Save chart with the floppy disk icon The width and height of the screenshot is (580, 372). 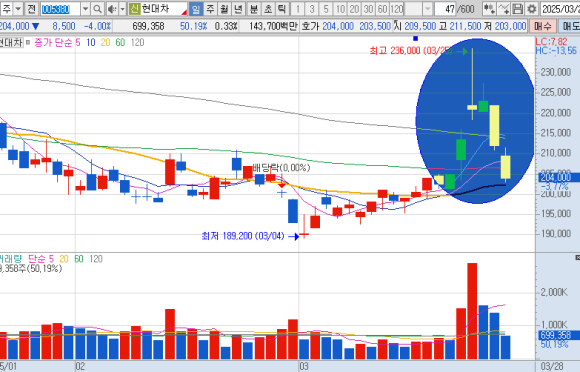(x=518, y=9)
